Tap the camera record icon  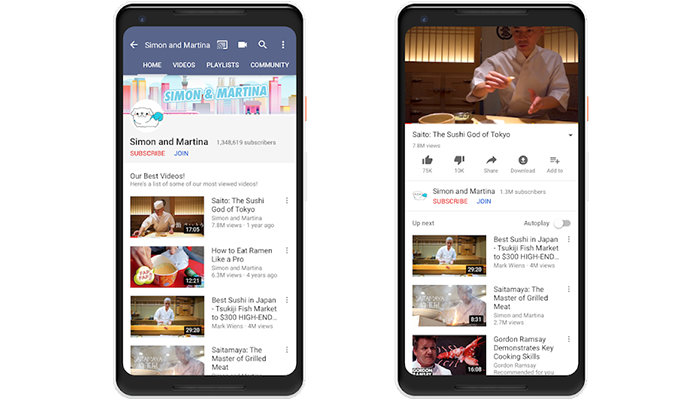(x=242, y=45)
